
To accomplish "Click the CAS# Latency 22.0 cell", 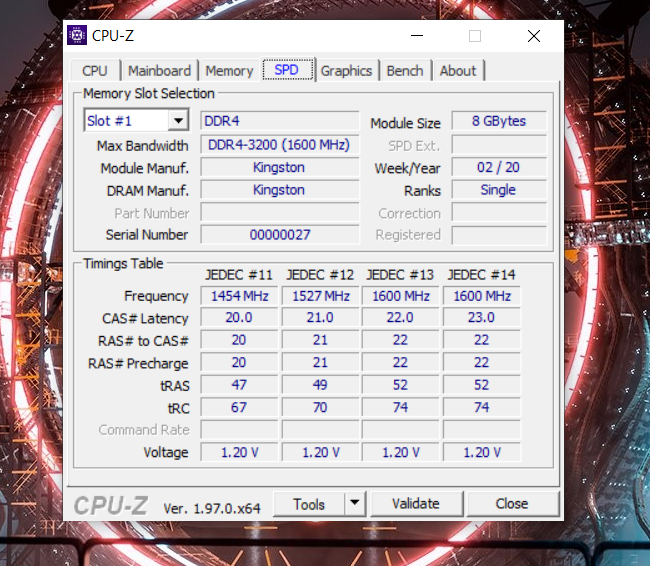I will (x=400, y=318).
